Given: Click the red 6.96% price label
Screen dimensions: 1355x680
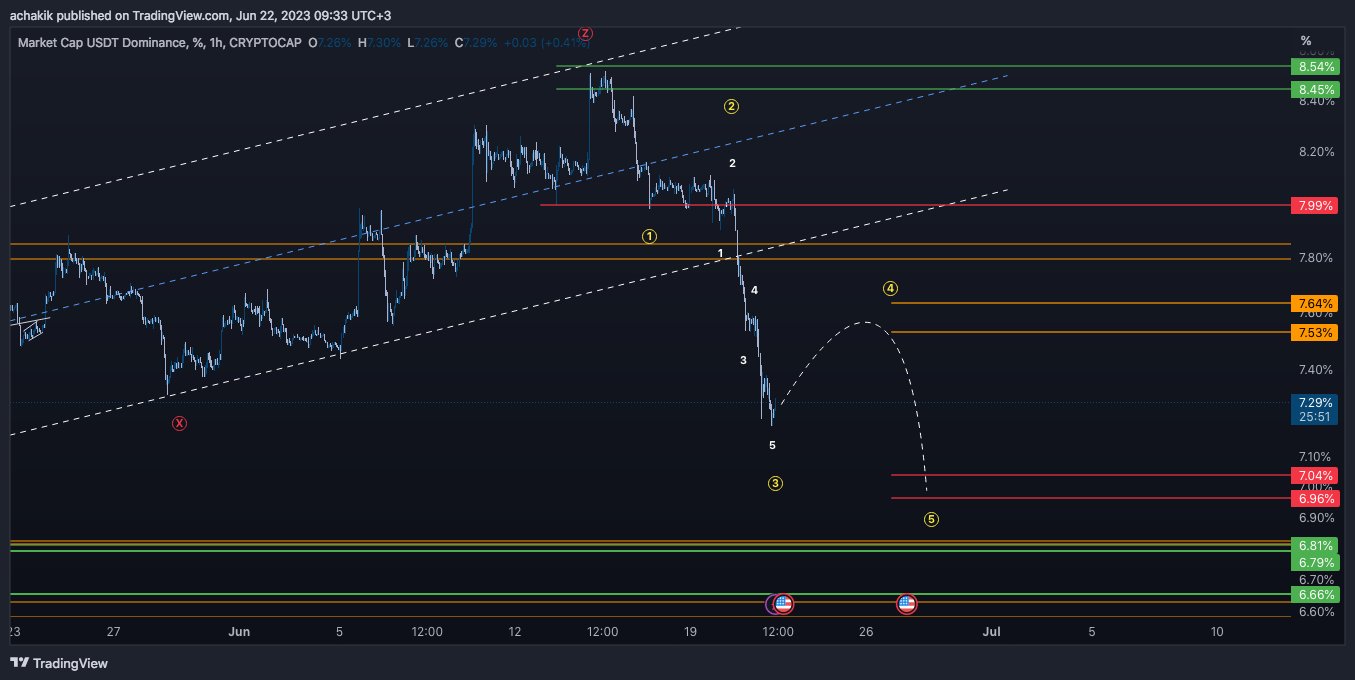Looking at the screenshot, I should [x=1315, y=498].
